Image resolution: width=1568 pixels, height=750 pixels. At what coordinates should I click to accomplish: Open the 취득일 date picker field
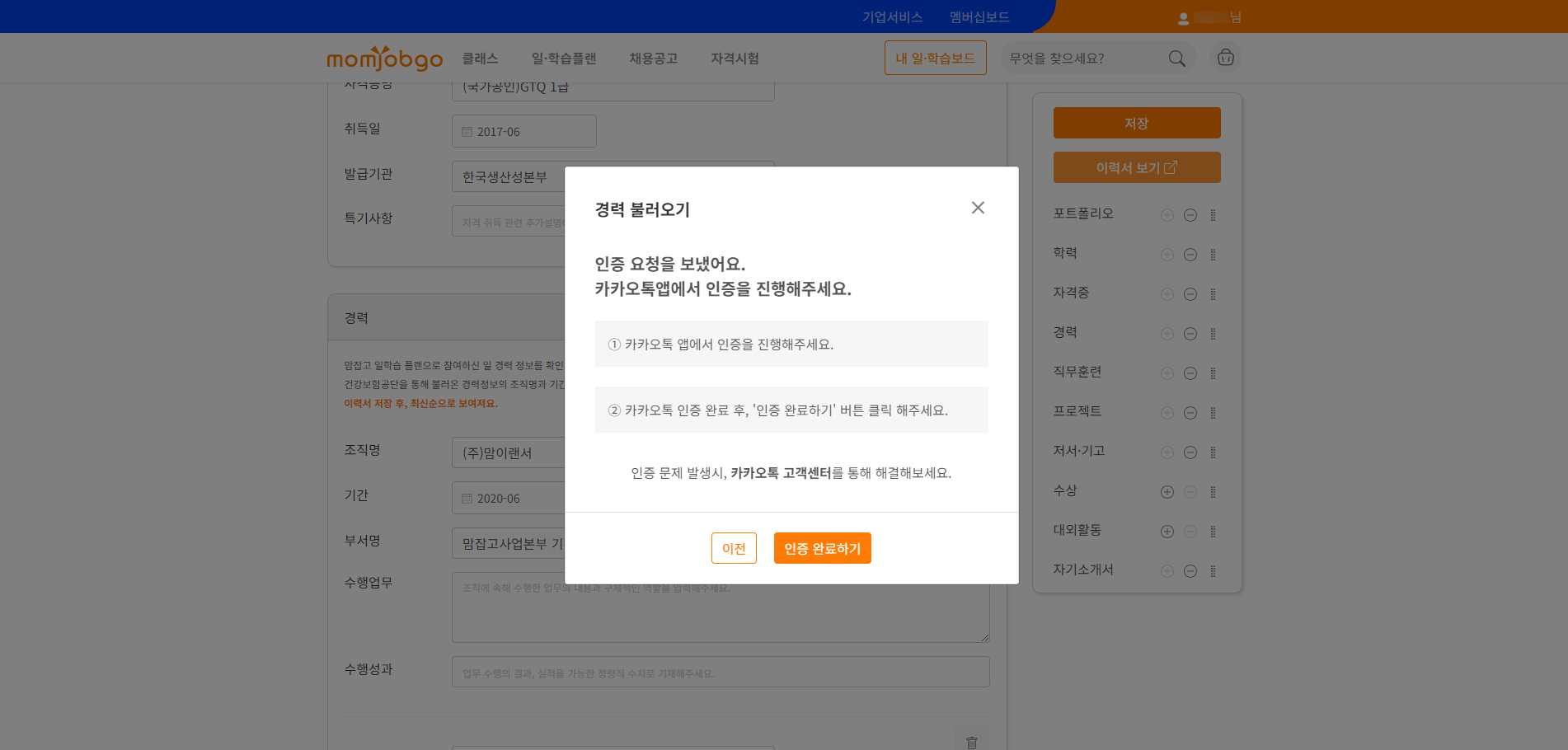coord(523,132)
